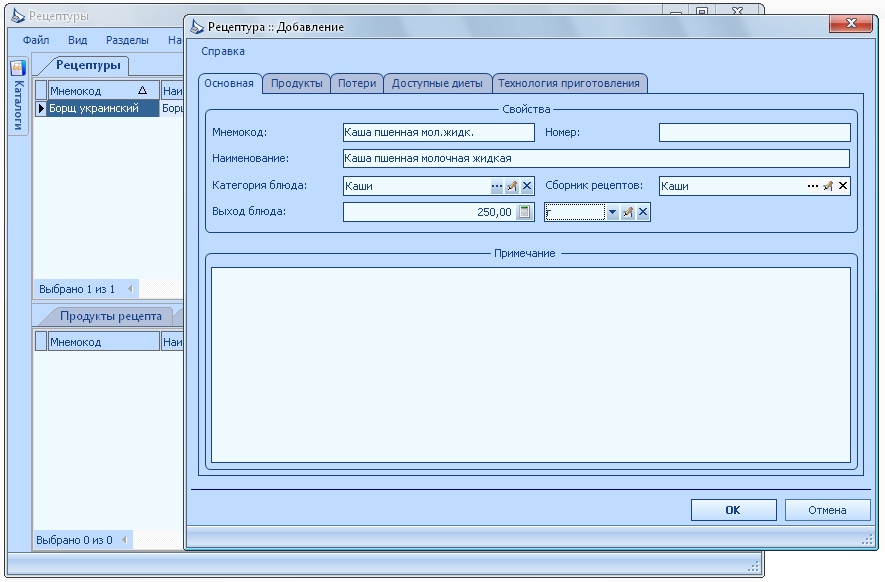
Task: Clear the recipe collection field
Action: 843,186
